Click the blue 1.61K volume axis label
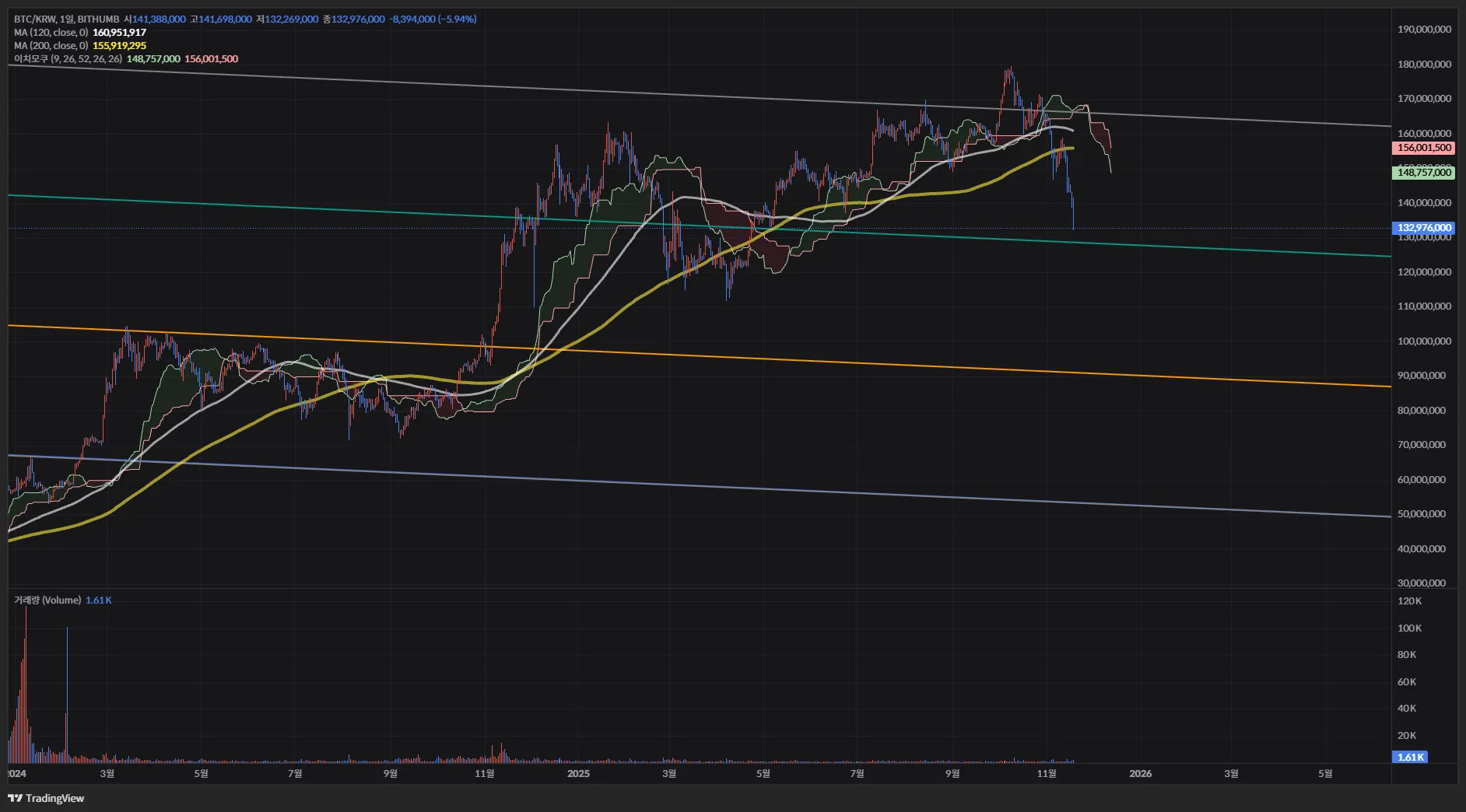Viewport: 1466px width, 812px height. coord(1409,757)
